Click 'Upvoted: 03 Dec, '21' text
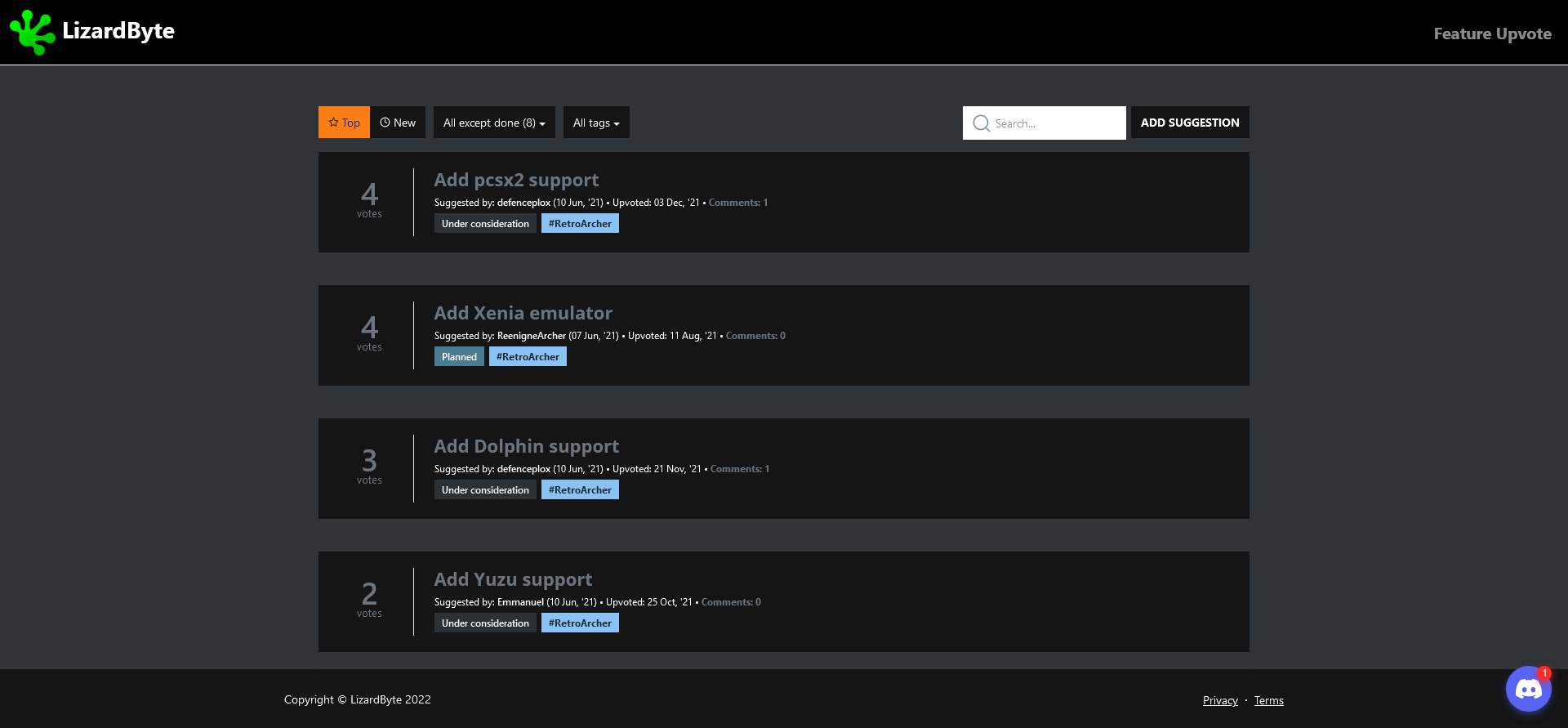 (x=656, y=203)
